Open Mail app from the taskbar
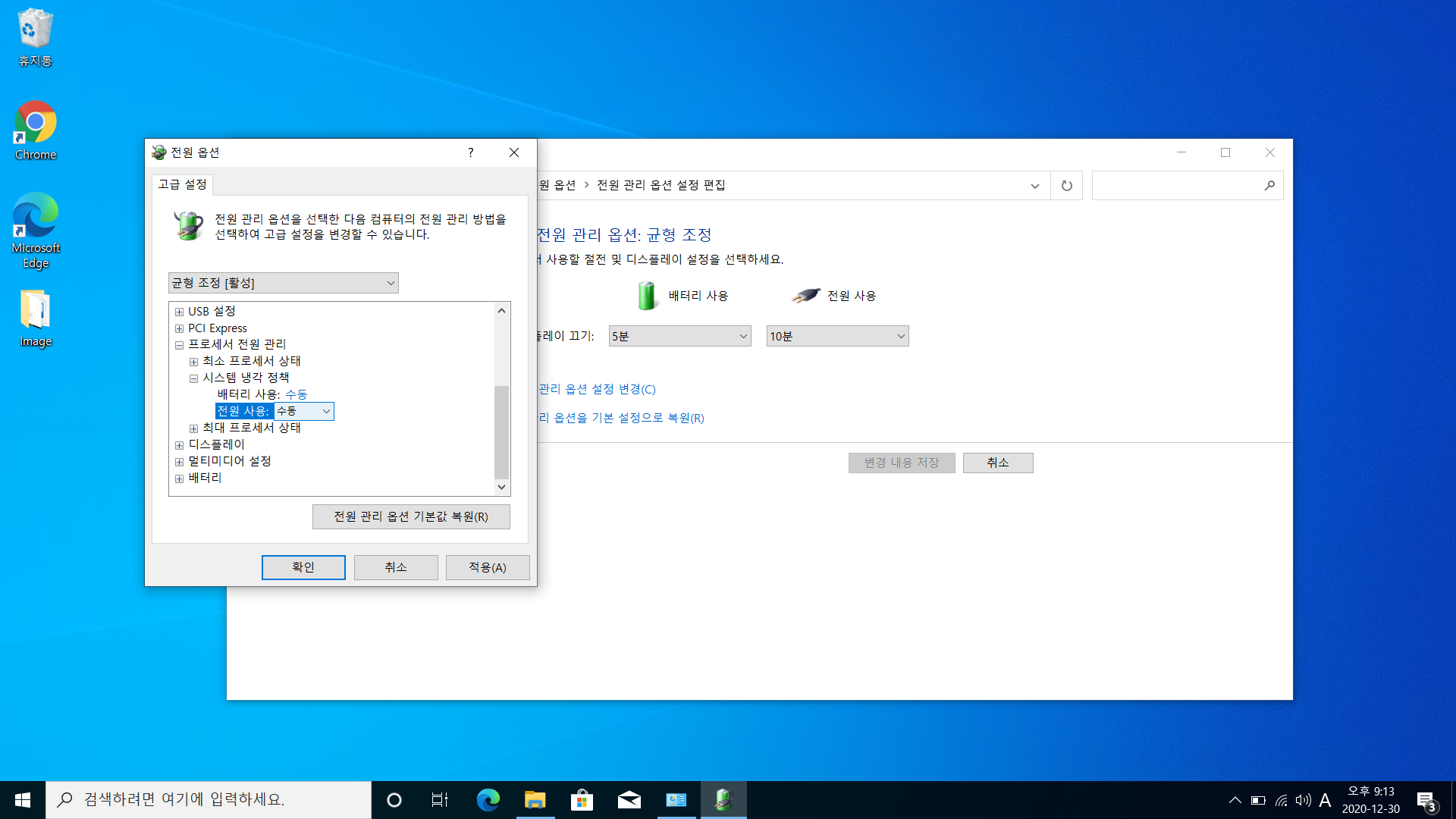 [x=629, y=800]
